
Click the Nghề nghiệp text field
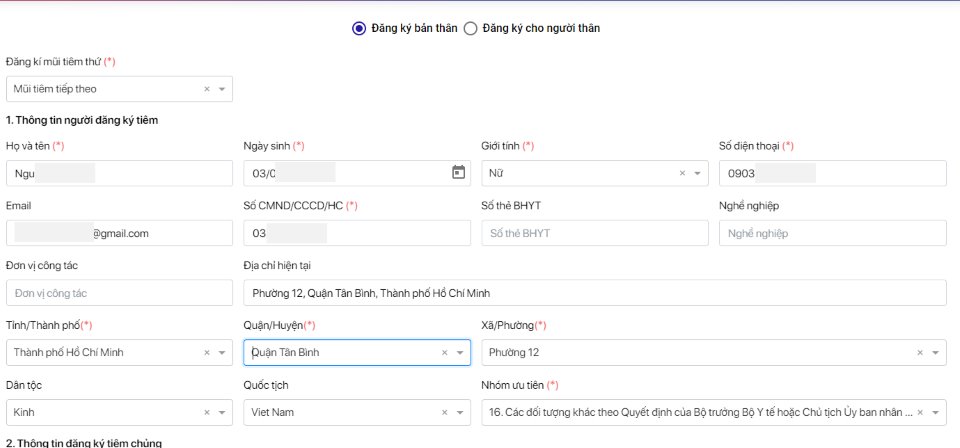point(832,233)
